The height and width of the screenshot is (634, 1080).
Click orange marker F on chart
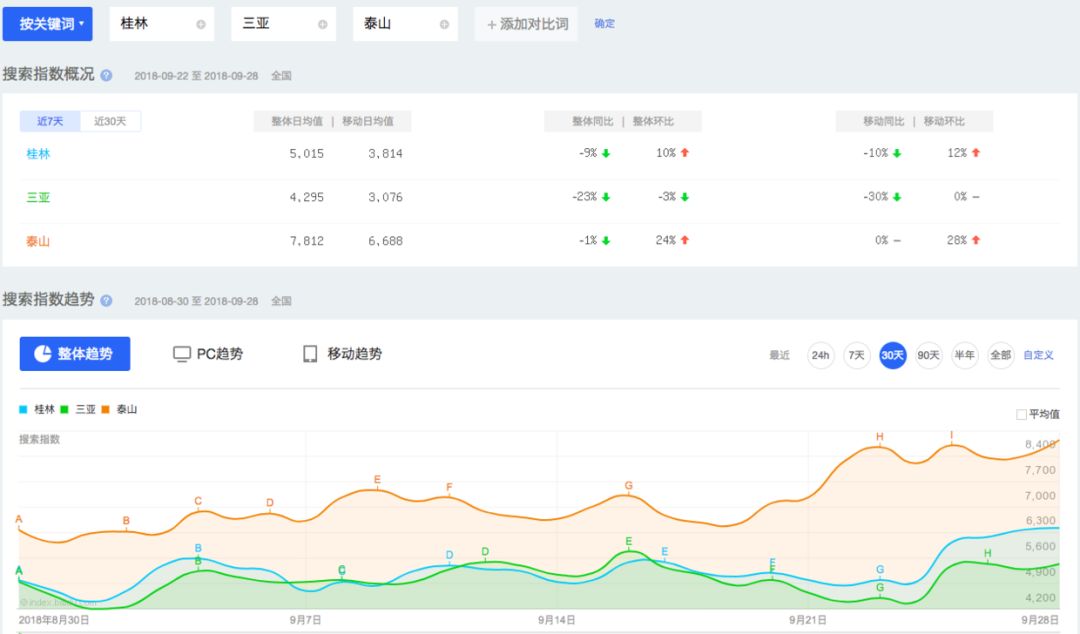pyautogui.click(x=449, y=487)
